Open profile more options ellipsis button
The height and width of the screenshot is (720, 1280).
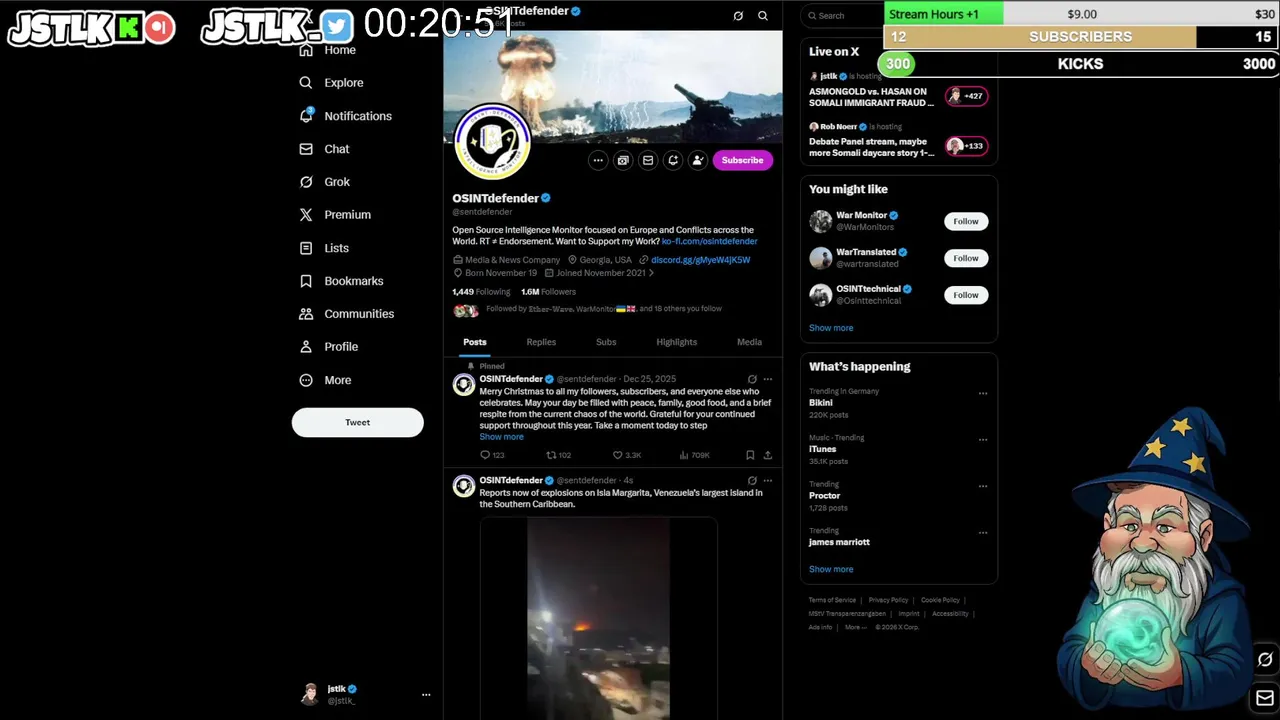[x=598, y=160]
